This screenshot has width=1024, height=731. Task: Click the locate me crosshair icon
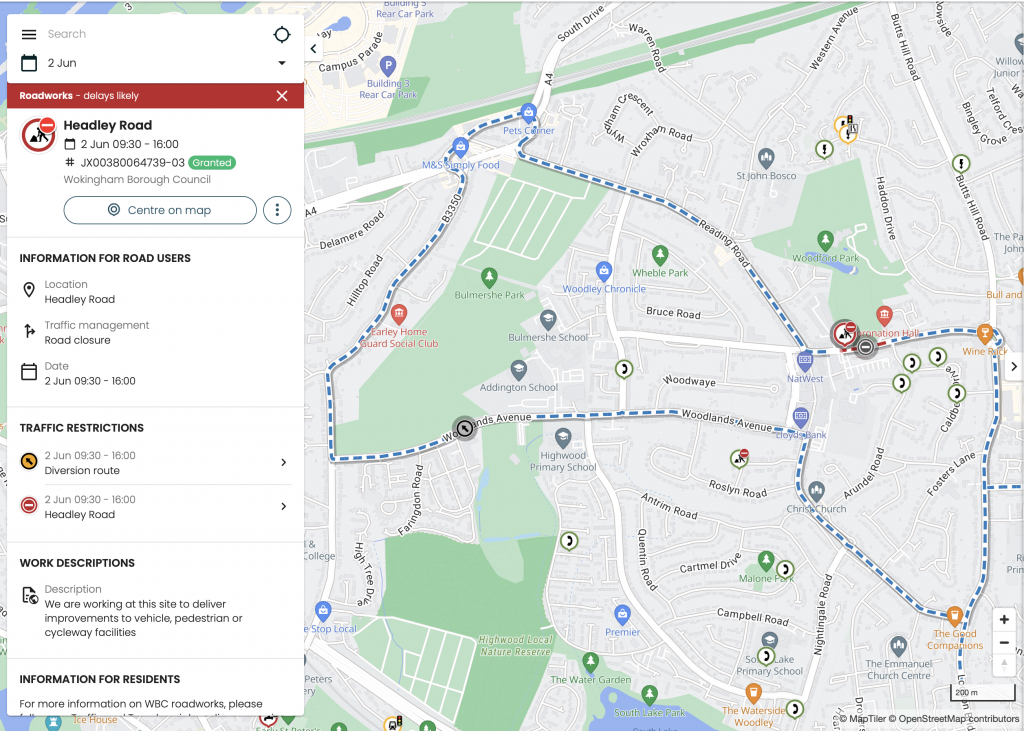(x=282, y=35)
